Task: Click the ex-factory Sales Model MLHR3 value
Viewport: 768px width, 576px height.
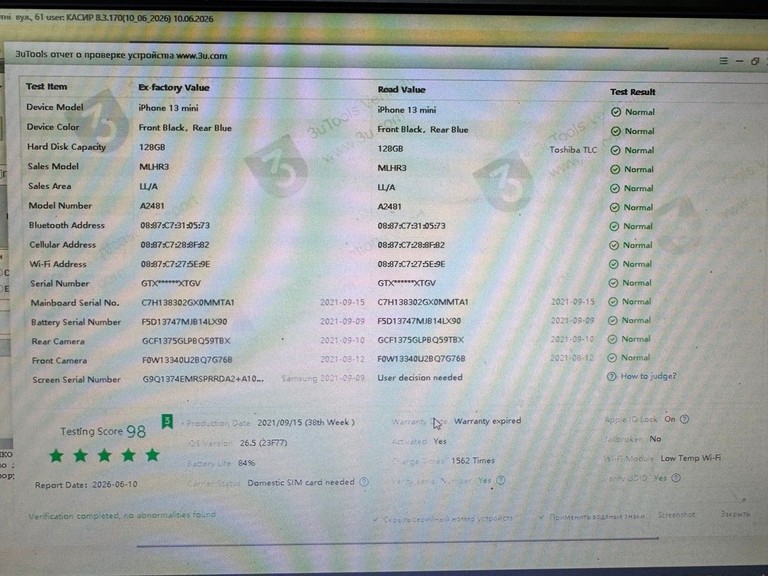Action: click(154, 167)
